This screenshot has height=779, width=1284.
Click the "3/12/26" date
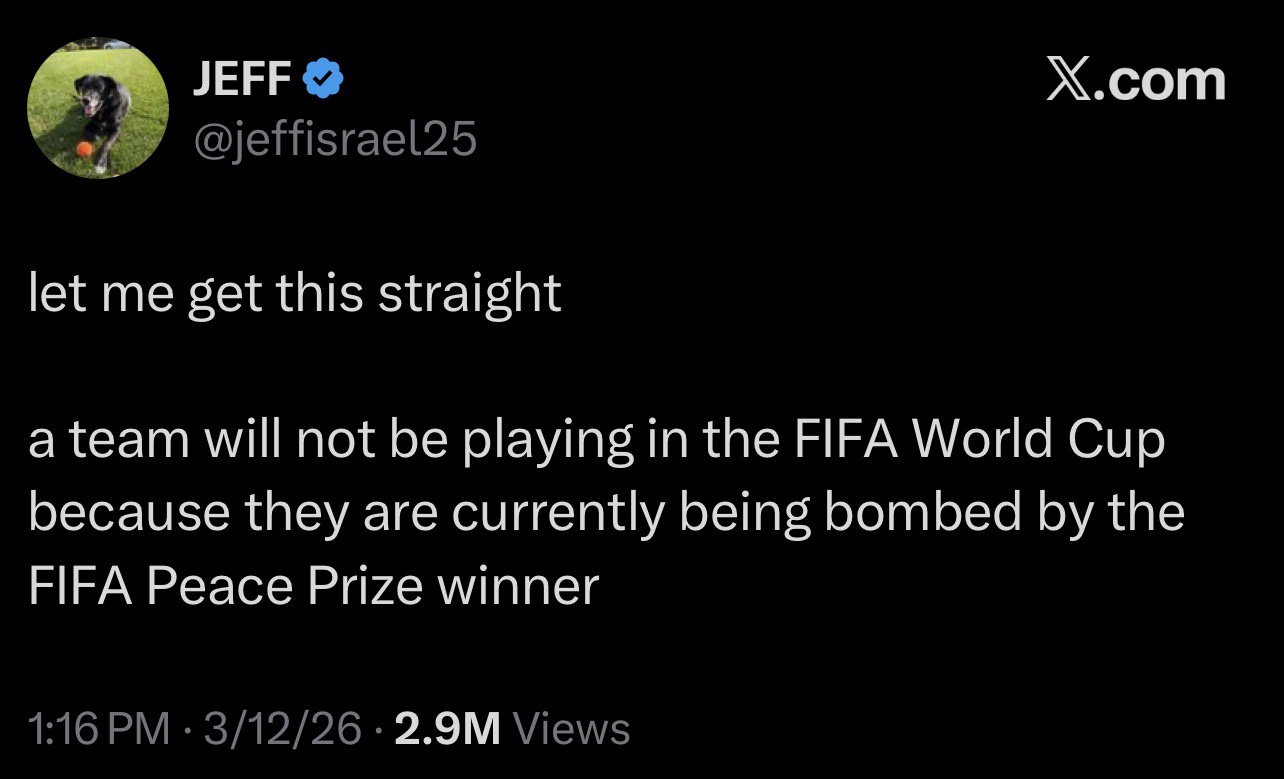pyautogui.click(x=283, y=729)
